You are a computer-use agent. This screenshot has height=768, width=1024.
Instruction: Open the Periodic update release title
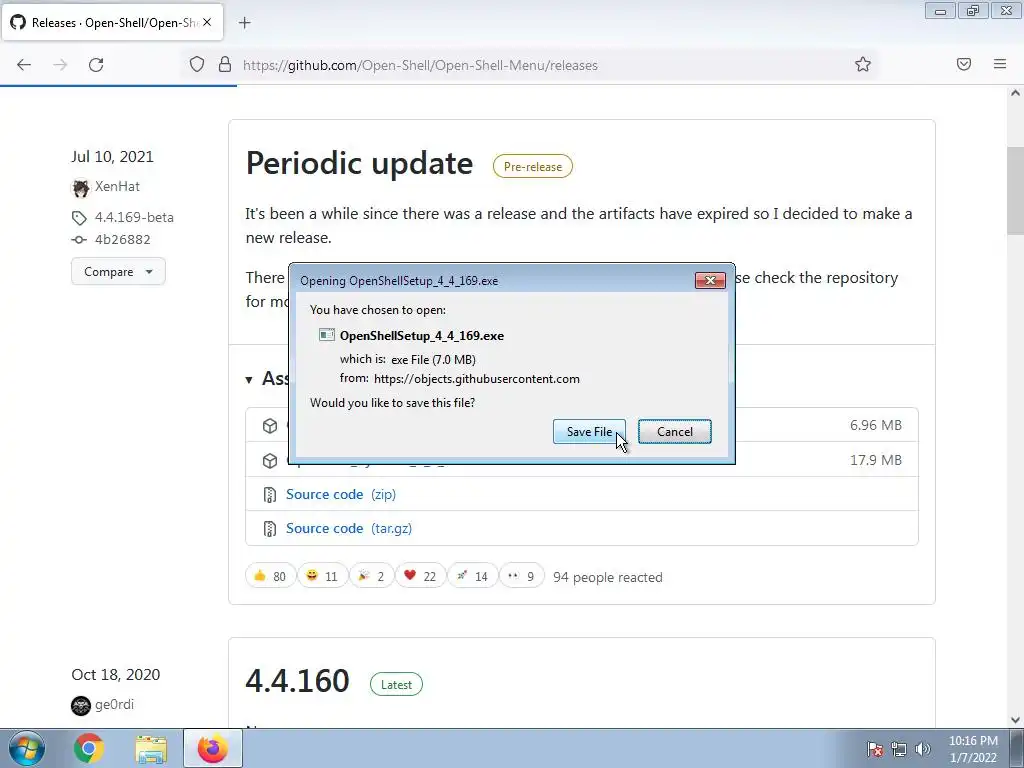point(359,163)
